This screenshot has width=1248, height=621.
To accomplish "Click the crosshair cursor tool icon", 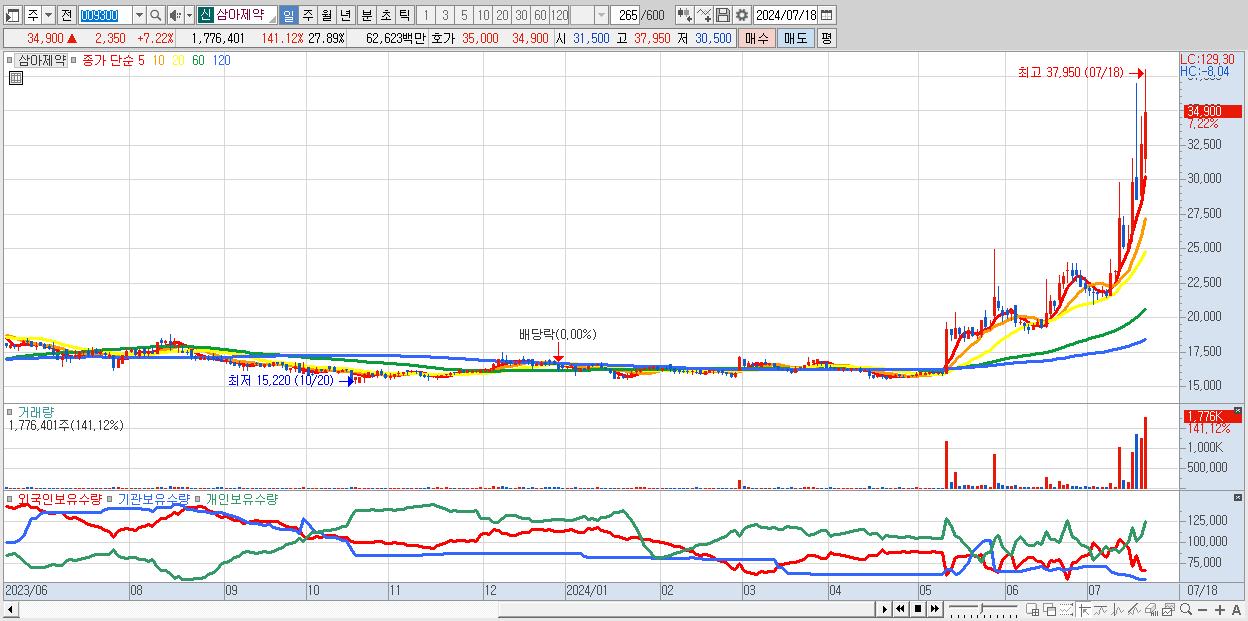I will 1084,609.
